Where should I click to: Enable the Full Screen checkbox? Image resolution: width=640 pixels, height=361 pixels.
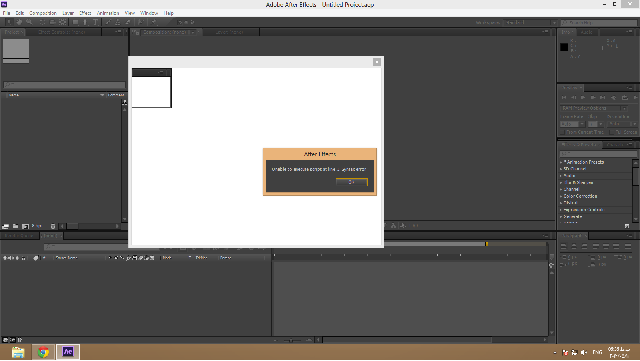(612, 132)
